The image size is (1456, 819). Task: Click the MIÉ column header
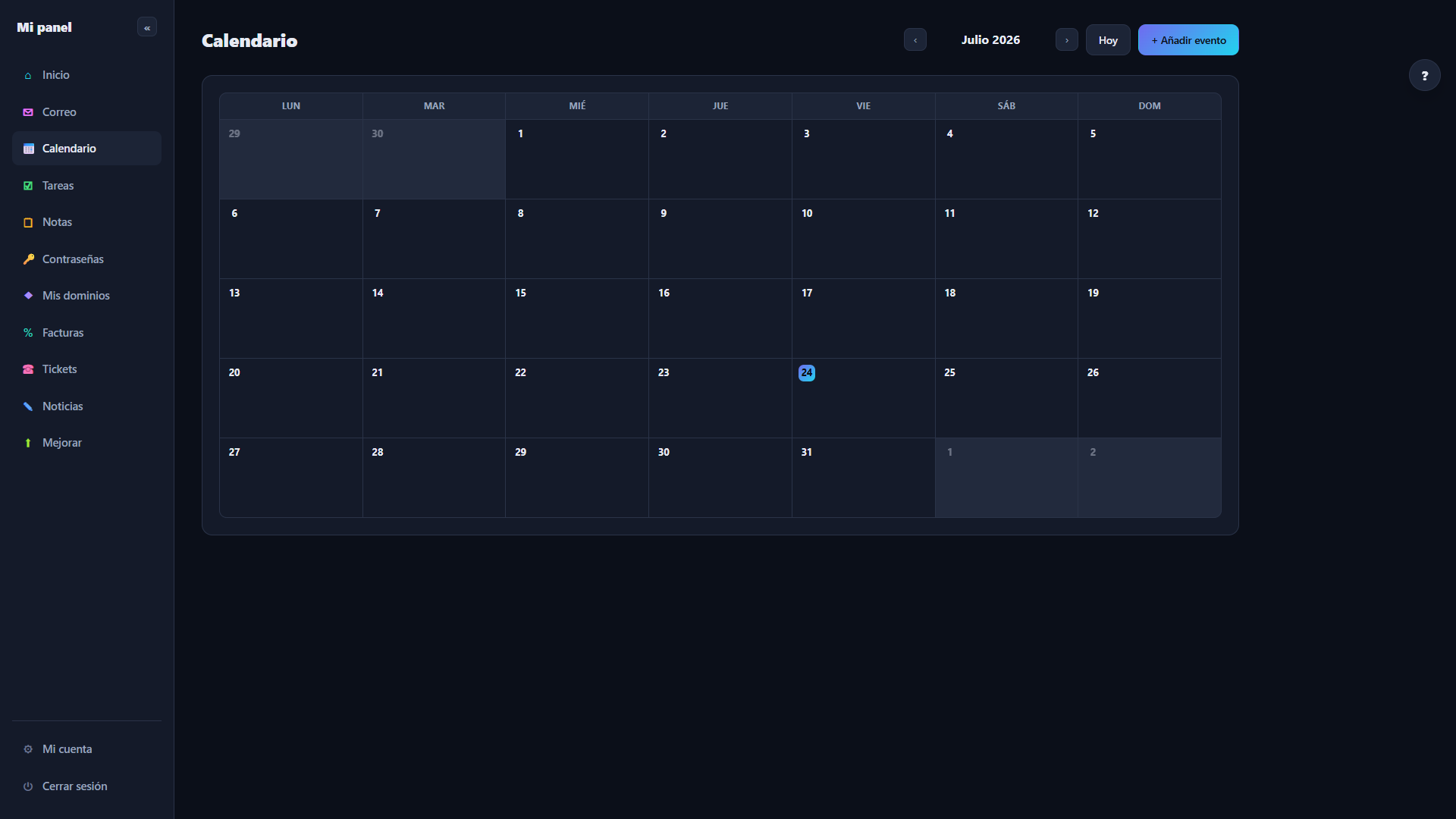tap(576, 106)
